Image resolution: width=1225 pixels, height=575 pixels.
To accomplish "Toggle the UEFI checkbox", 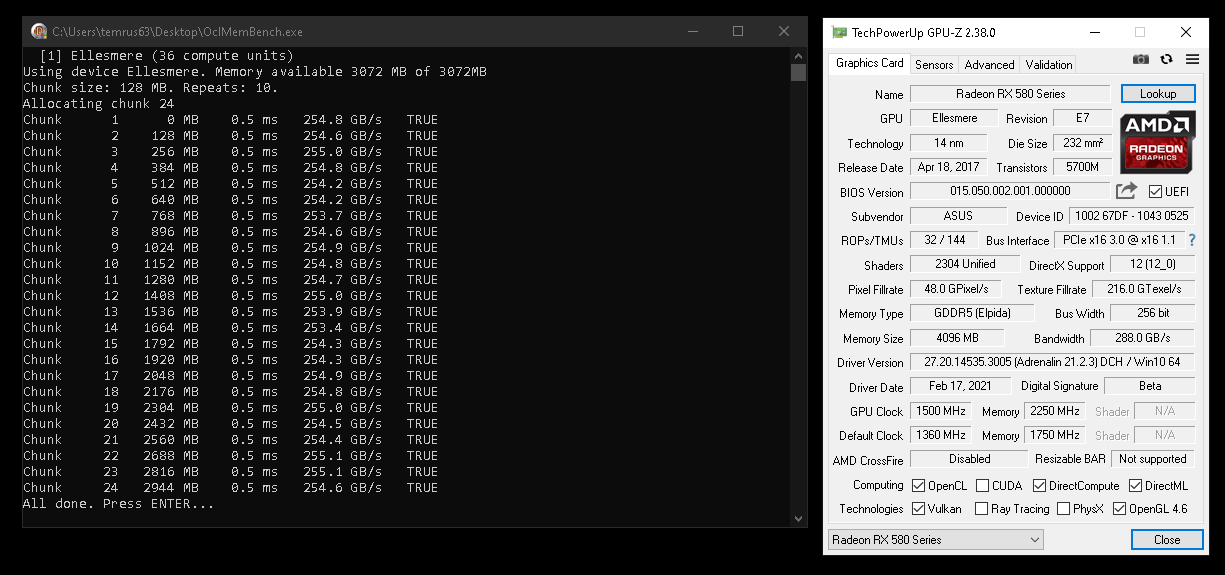I will click(1156, 192).
